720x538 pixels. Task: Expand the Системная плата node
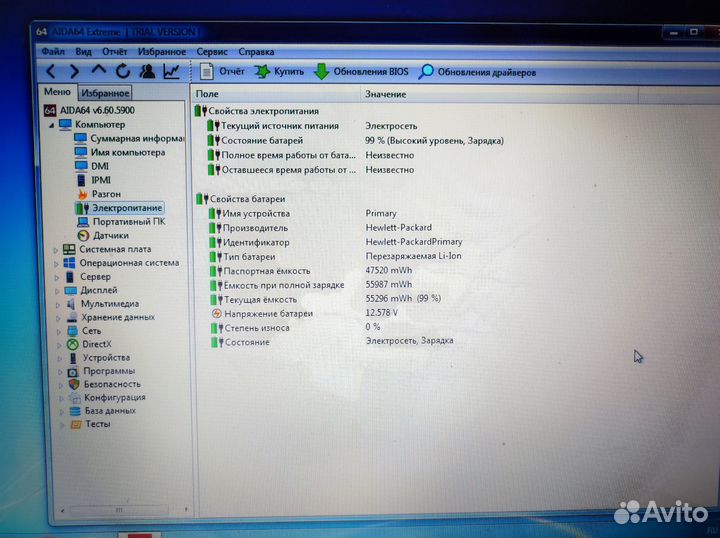(56, 250)
